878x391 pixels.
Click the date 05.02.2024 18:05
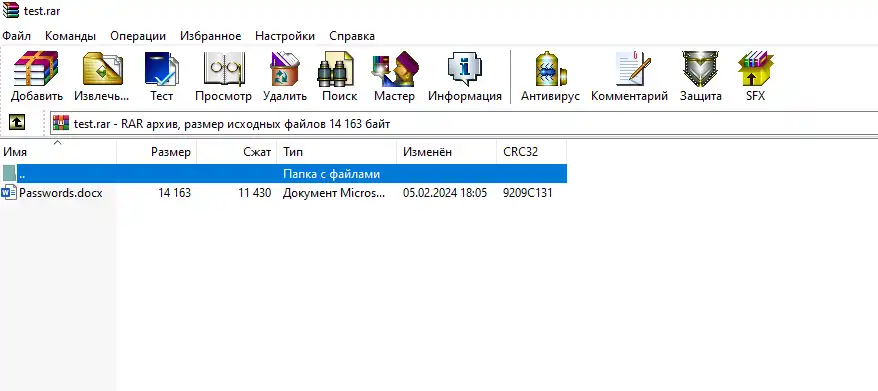pyautogui.click(x=445, y=193)
